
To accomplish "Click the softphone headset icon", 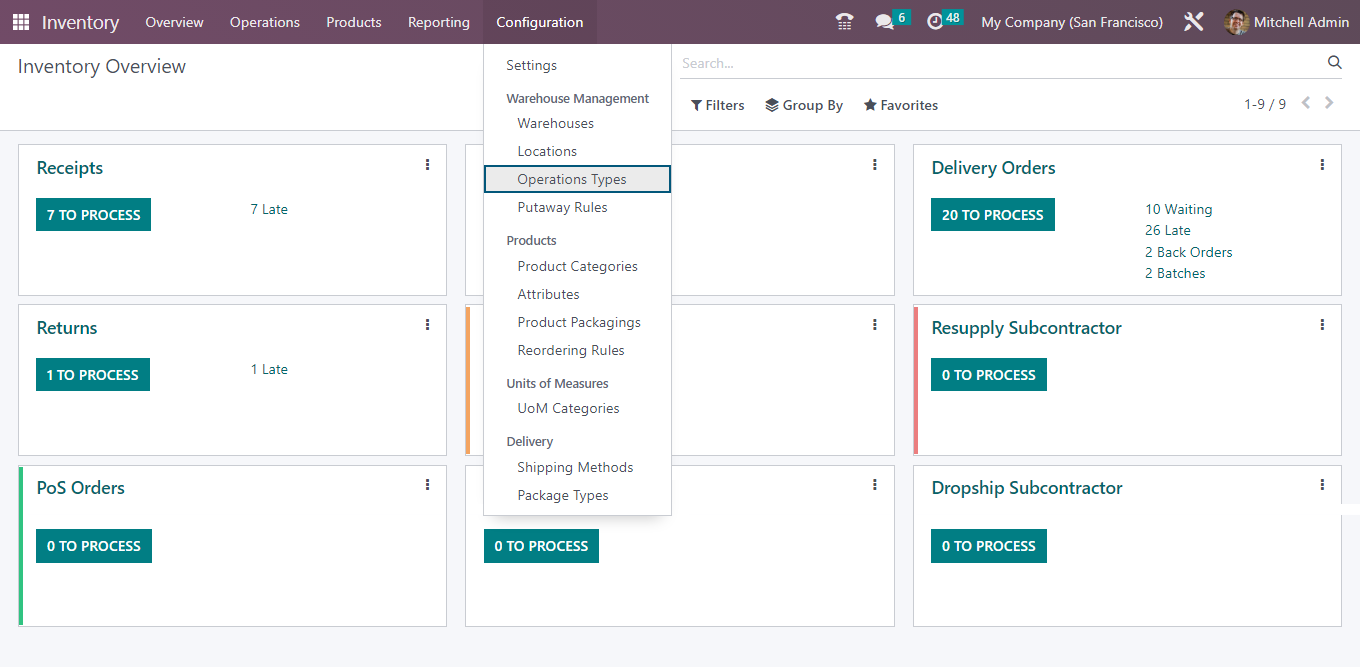I will click(x=844, y=20).
